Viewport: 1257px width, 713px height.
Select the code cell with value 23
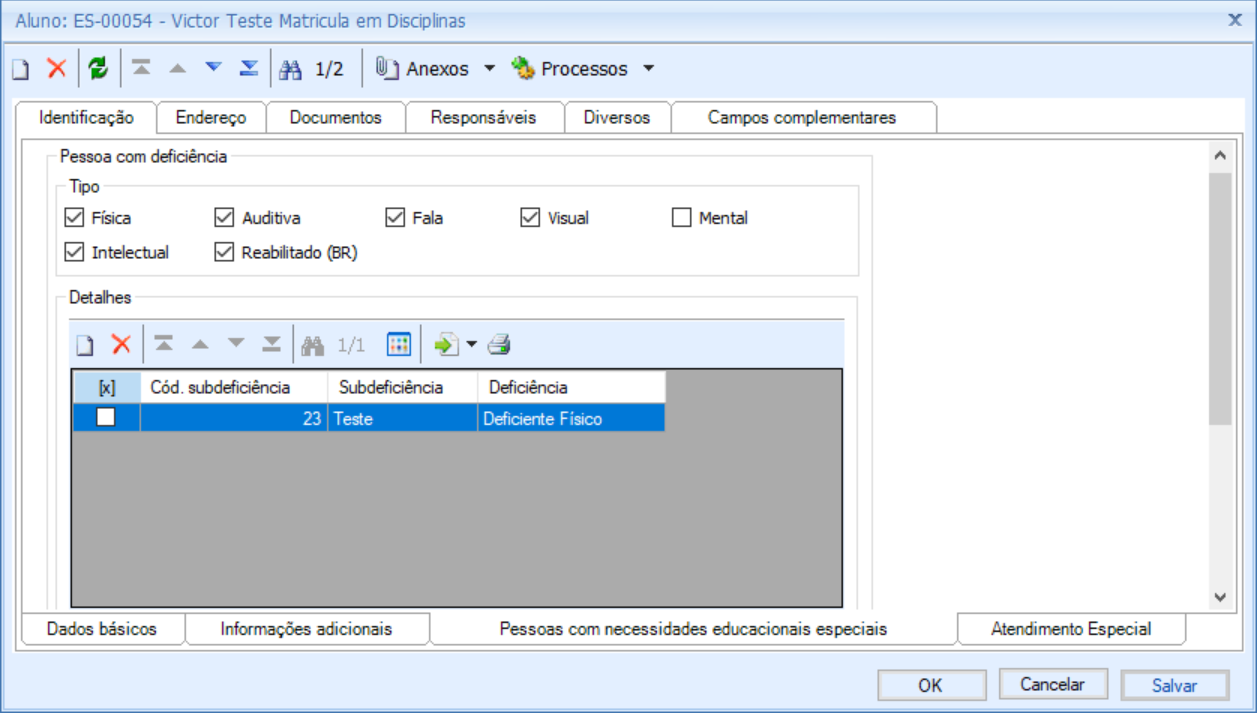[x=234, y=419]
